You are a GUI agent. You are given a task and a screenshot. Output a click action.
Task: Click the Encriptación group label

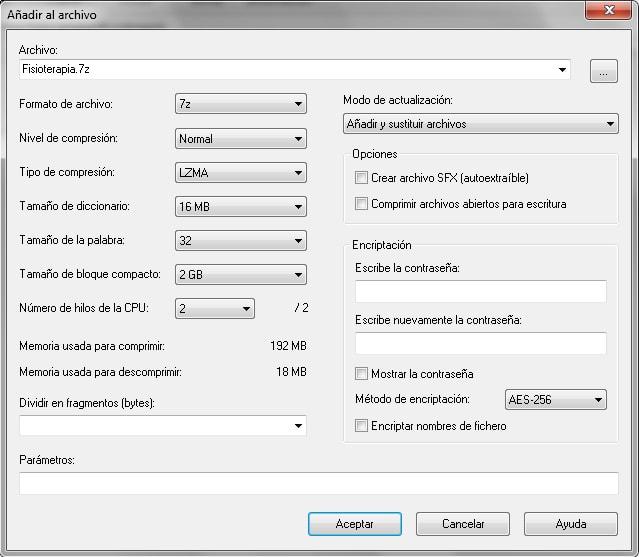(x=382, y=245)
